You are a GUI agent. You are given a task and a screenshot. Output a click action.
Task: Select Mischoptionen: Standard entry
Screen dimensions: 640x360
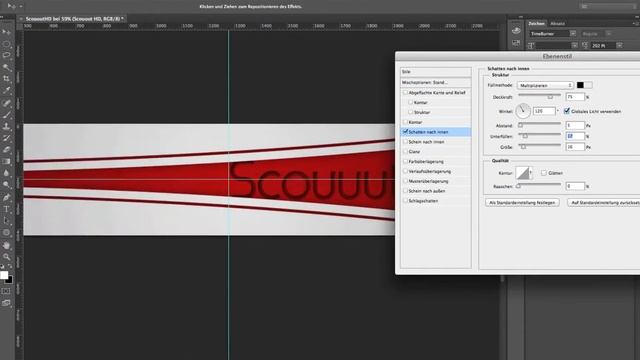(436, 82)
